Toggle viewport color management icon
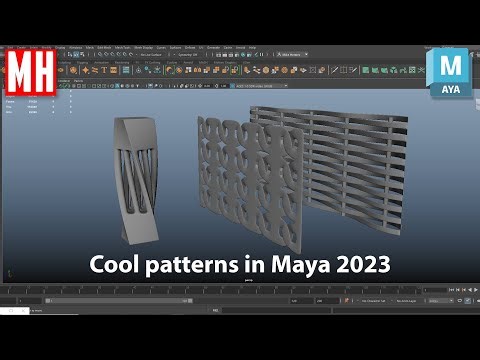This screenshot has width=480, height=360. [232, 86]
